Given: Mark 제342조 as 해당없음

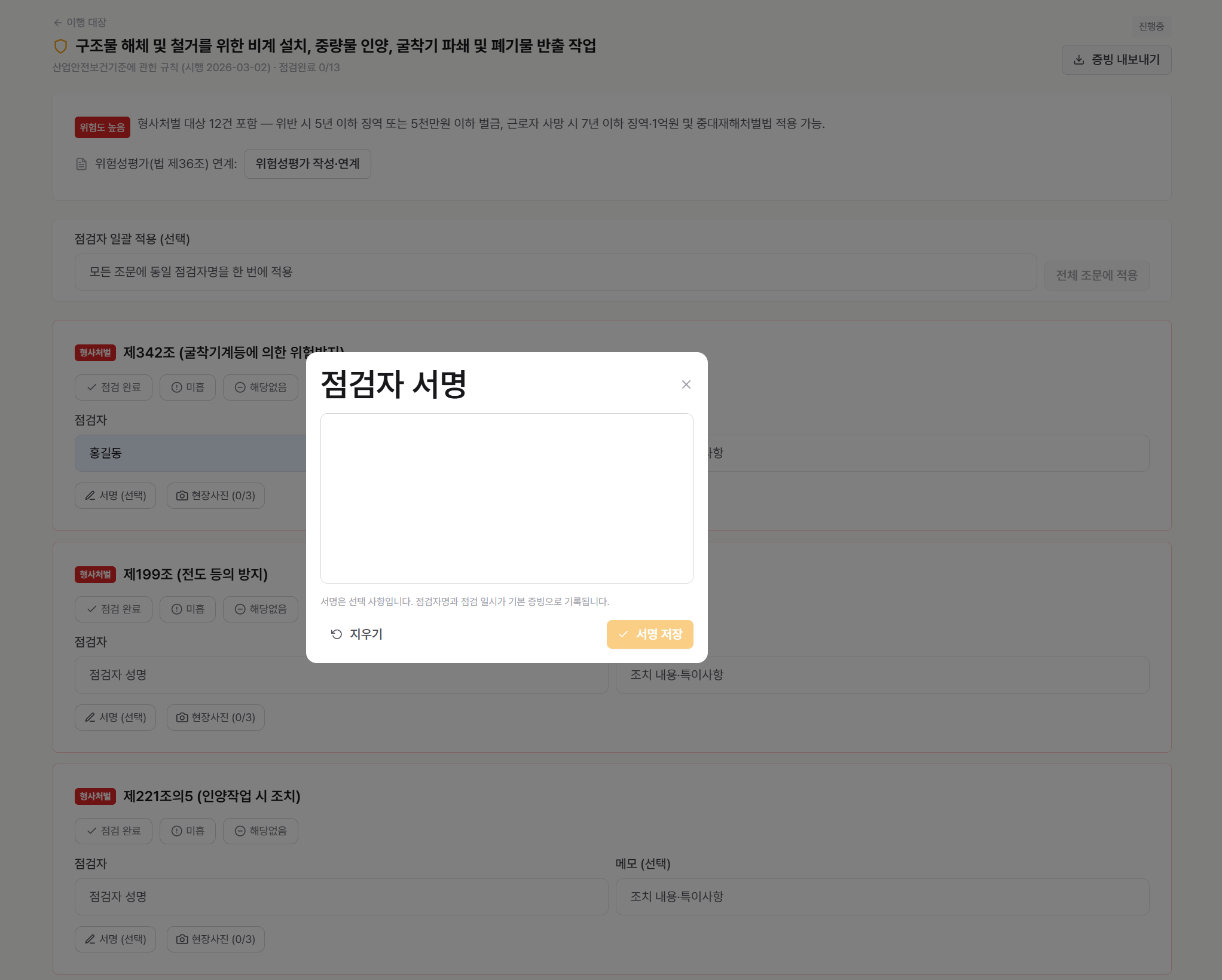Looking at the screenshot, I should click(x=261, y=387).
